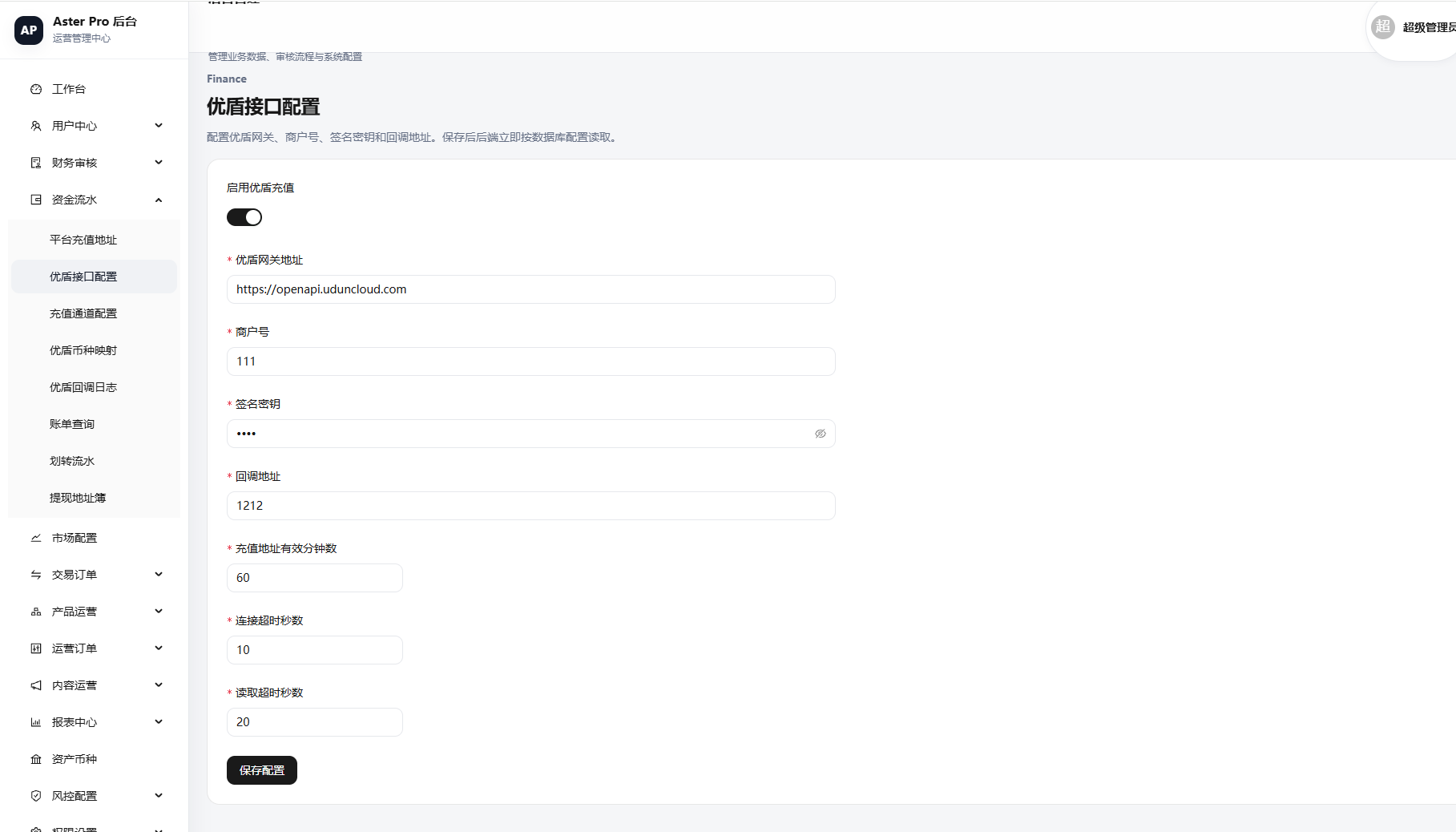Click the 市场配置 chart icon
The image size is (1456, 832).
[36, 538]
